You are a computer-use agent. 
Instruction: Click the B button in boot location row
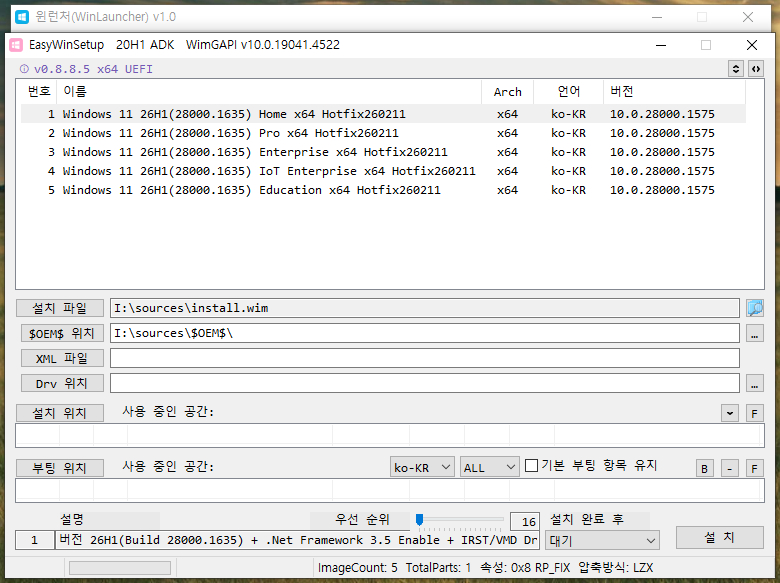click(x=704, y=468)
